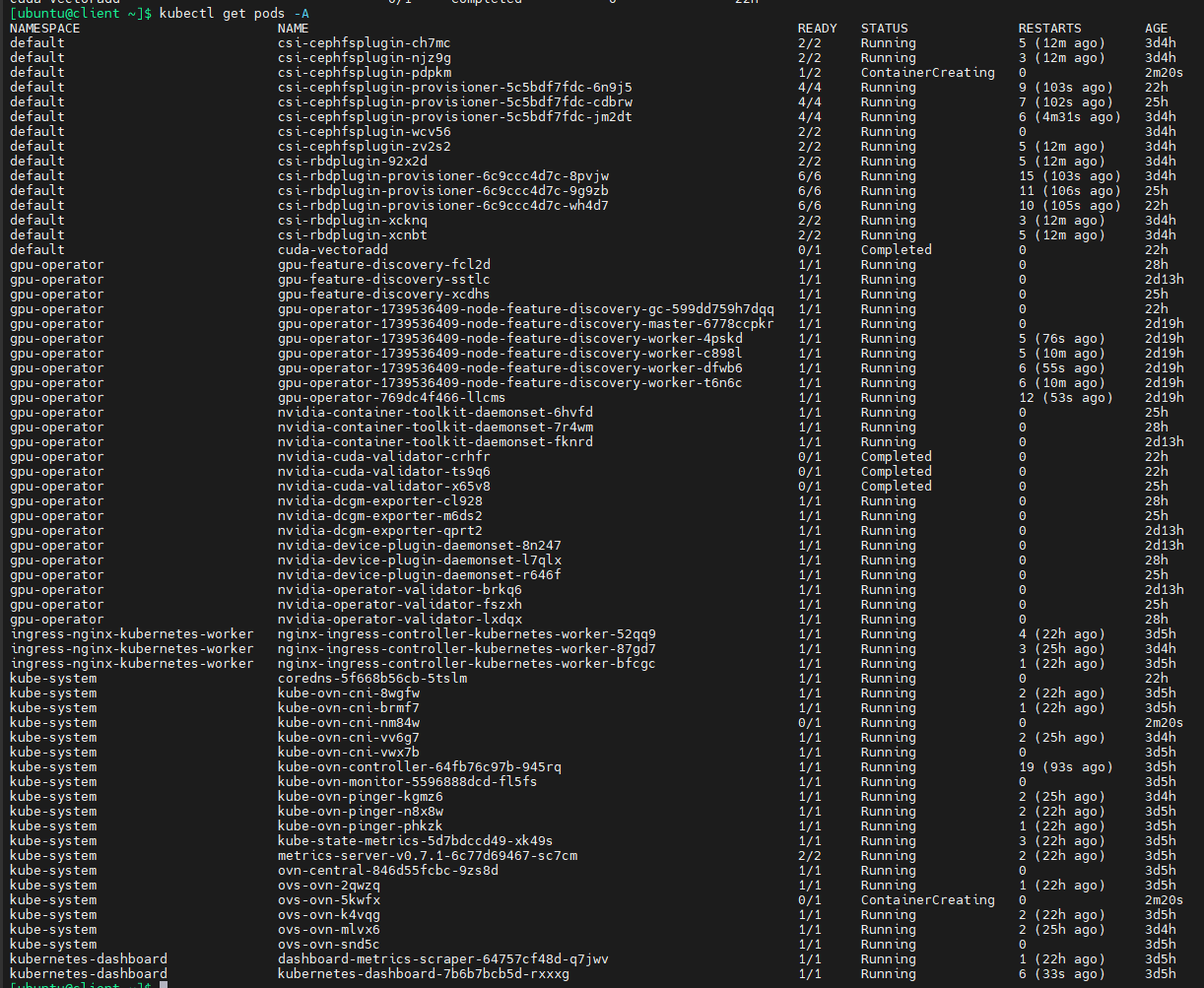Click pod gpu-operator-769dc4f466-llcms
The width and height of the screenshot is (1204, 988).
(x=392, y=398)
